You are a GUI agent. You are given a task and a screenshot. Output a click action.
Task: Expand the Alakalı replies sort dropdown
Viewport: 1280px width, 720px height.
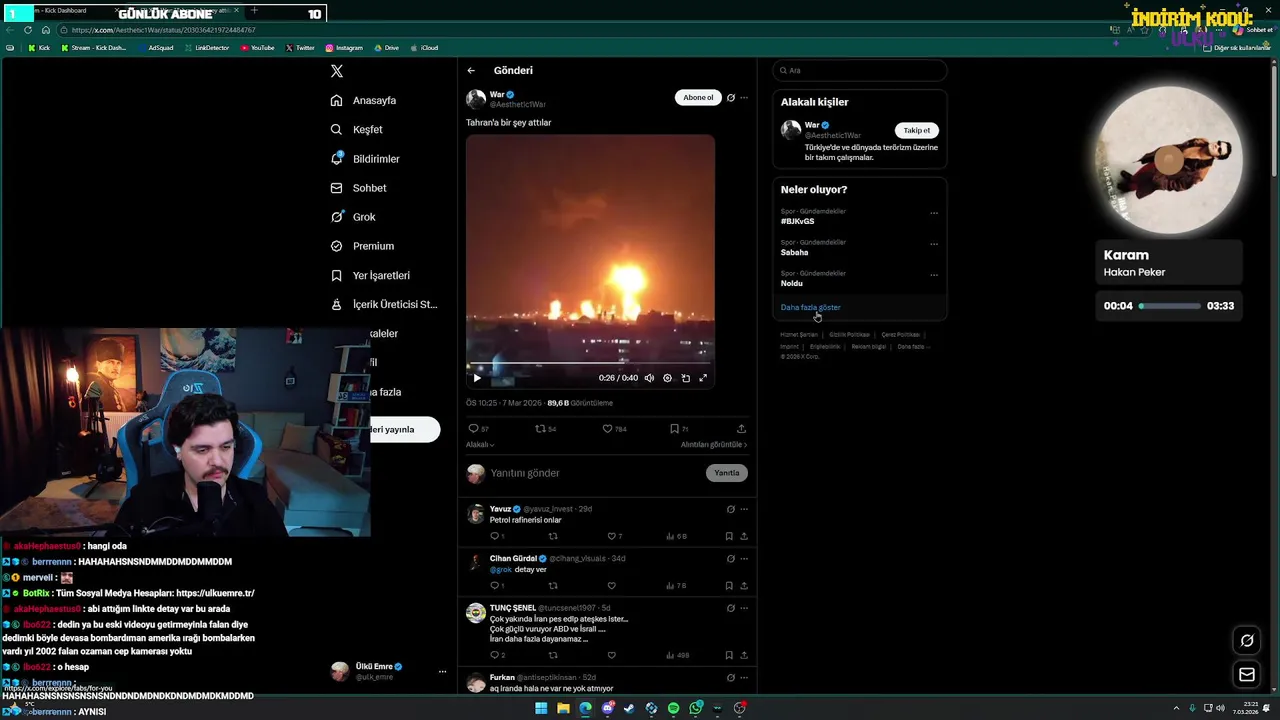pyautogui.click(x=480, y=445)
